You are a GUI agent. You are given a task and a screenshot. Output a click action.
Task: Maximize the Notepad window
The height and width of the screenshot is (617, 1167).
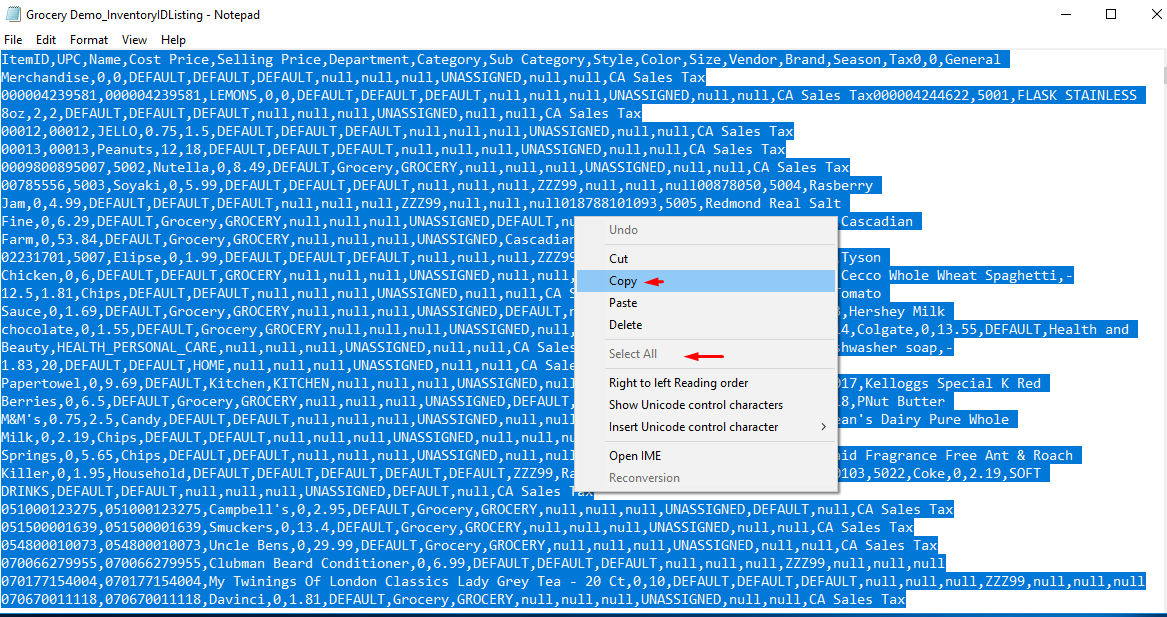coord(1110,14)
